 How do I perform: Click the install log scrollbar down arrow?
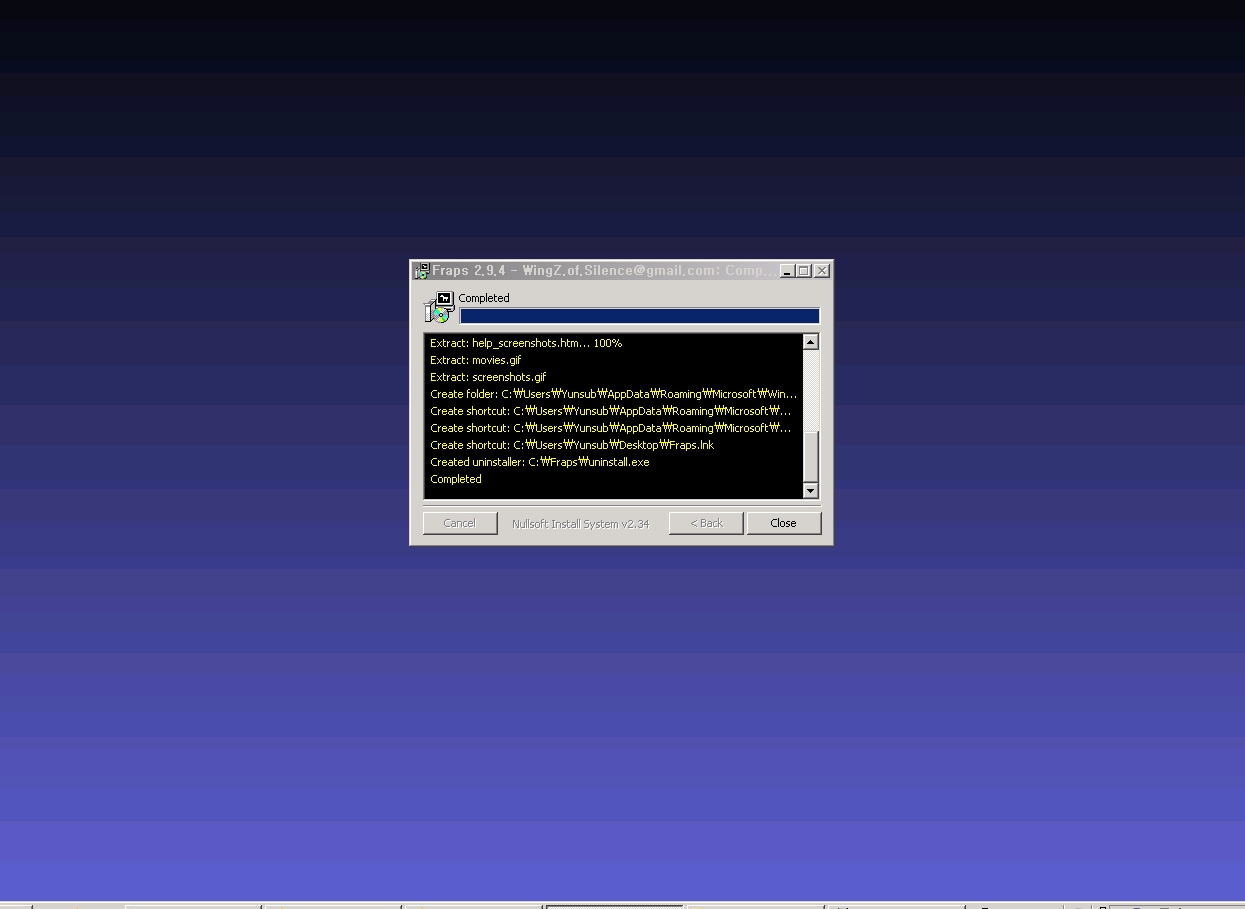pos(811,490)
